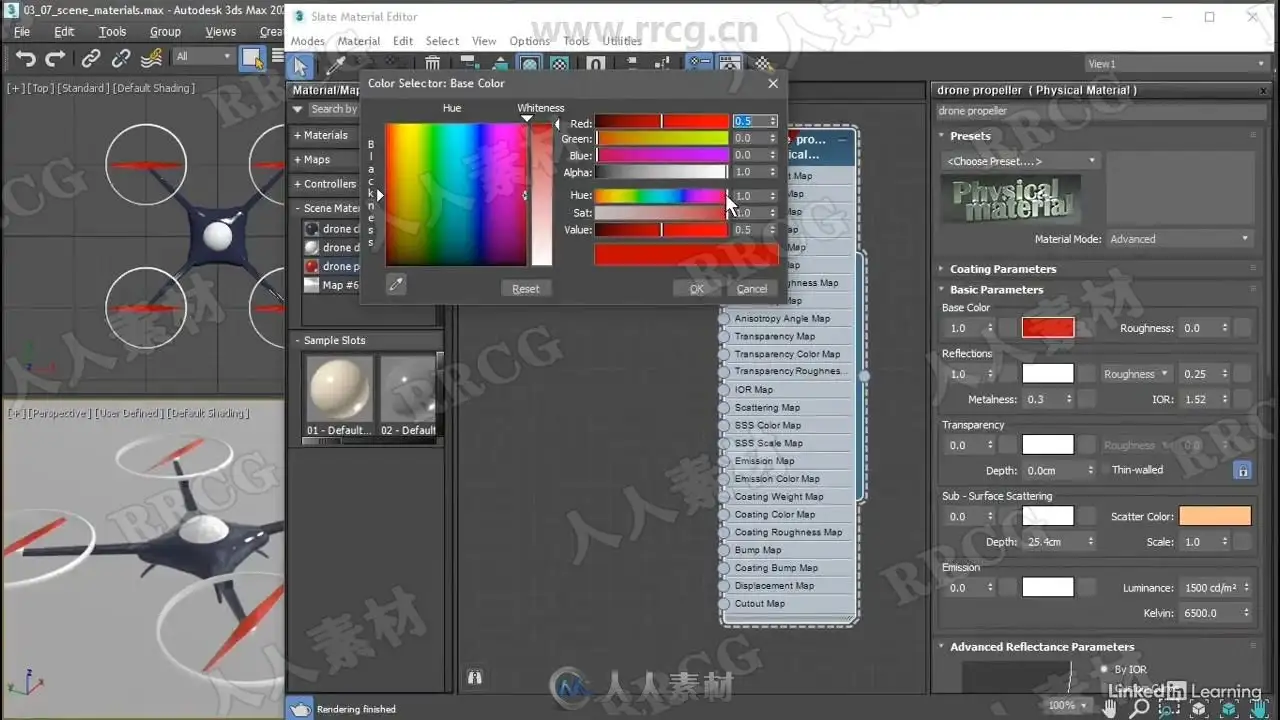This screenshot has height=720, width=1280.
Task: Open the Reflections Roughness dropdown
Action: pyautogui.click(x=1137, y=374)
